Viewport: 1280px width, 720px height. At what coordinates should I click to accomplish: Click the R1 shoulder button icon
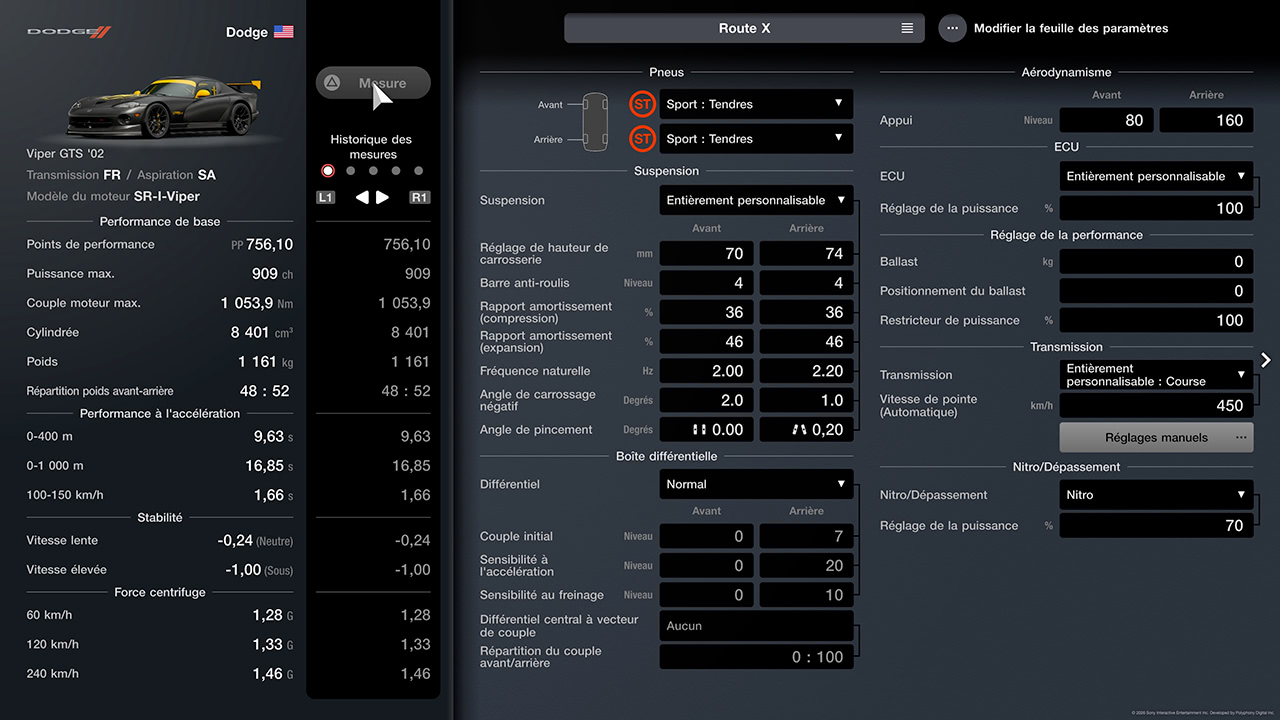(x=420, y=197)
